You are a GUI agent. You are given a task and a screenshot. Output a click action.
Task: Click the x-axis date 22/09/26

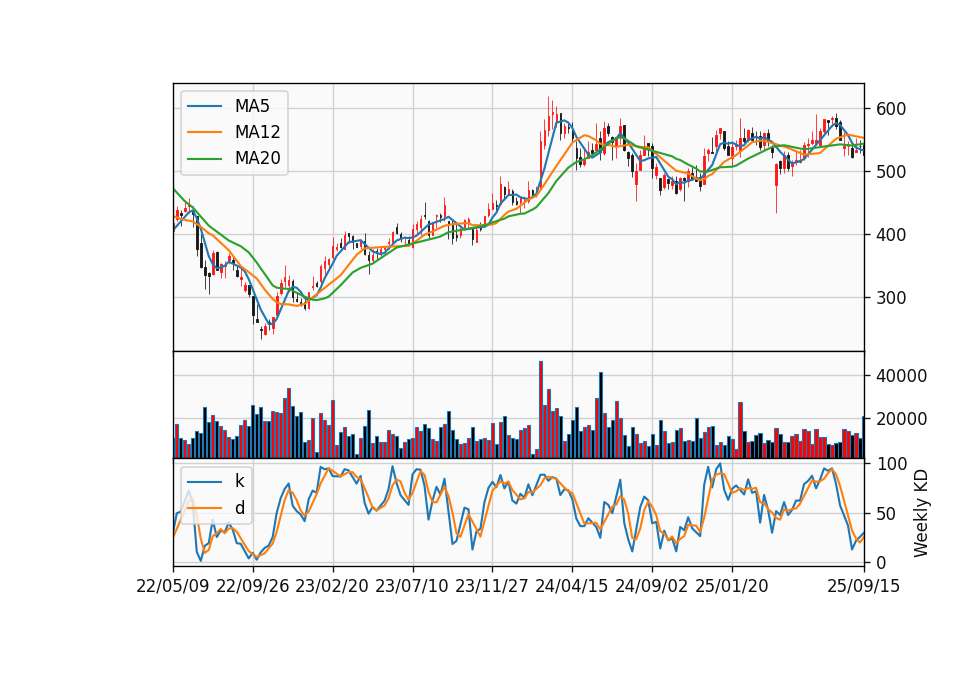pyautogui.click(x=253, y=587)
